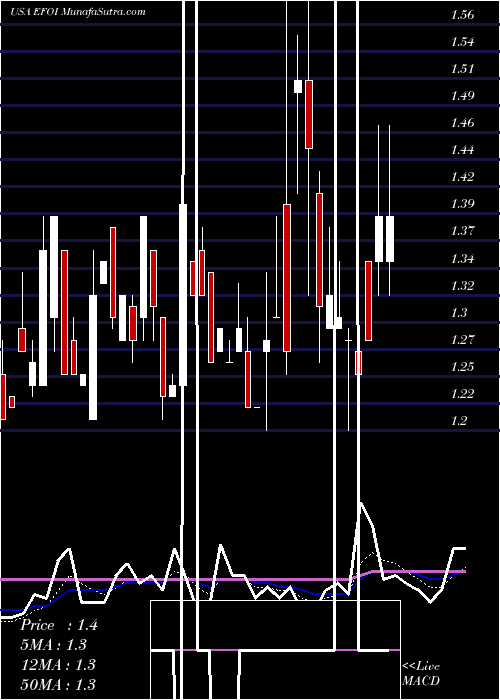This screenshot has height=700, width=500.
Task: Click the 1.22 price axis label
Action: (462, 394)
